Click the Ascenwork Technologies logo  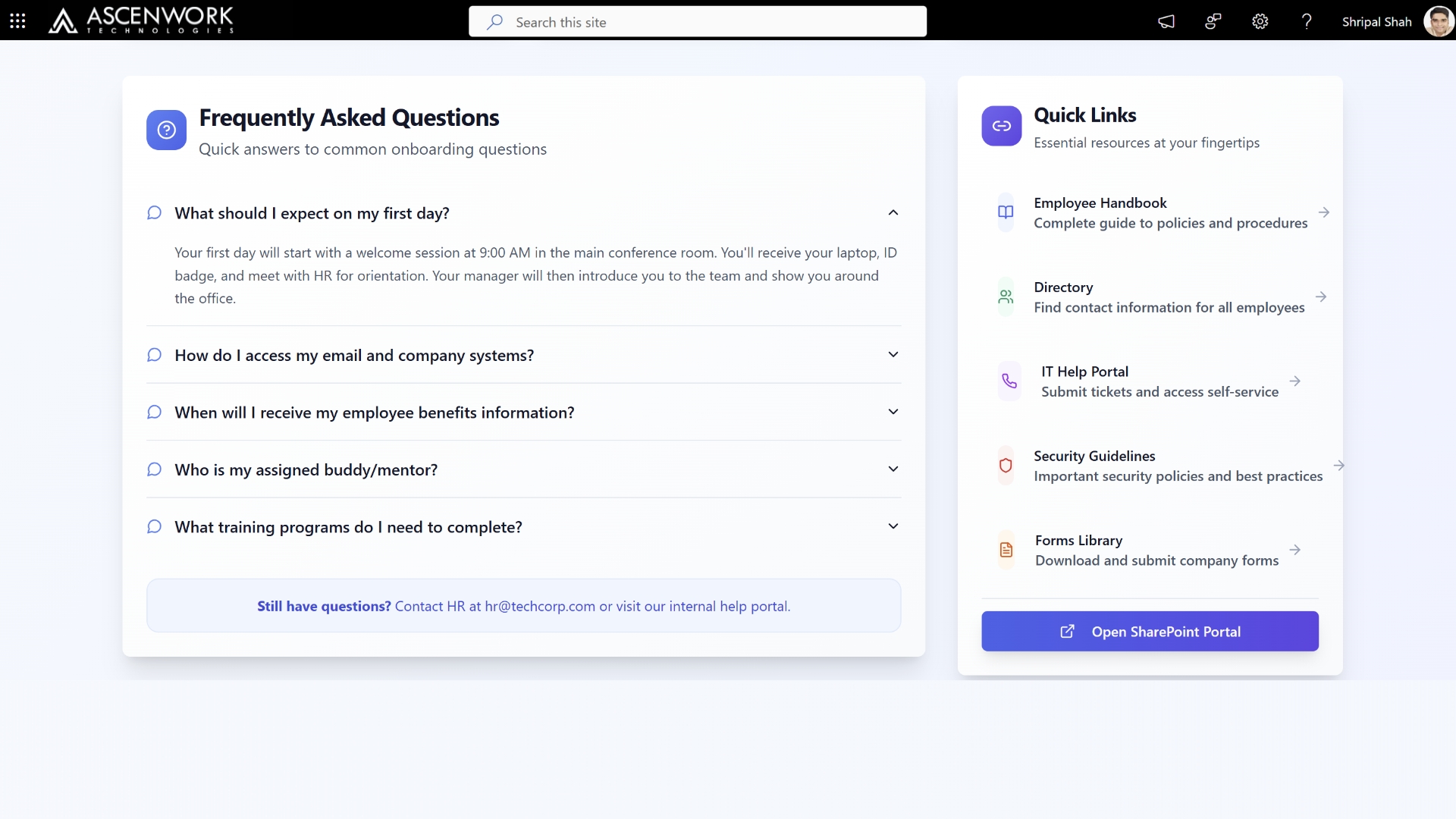[141, 20]
